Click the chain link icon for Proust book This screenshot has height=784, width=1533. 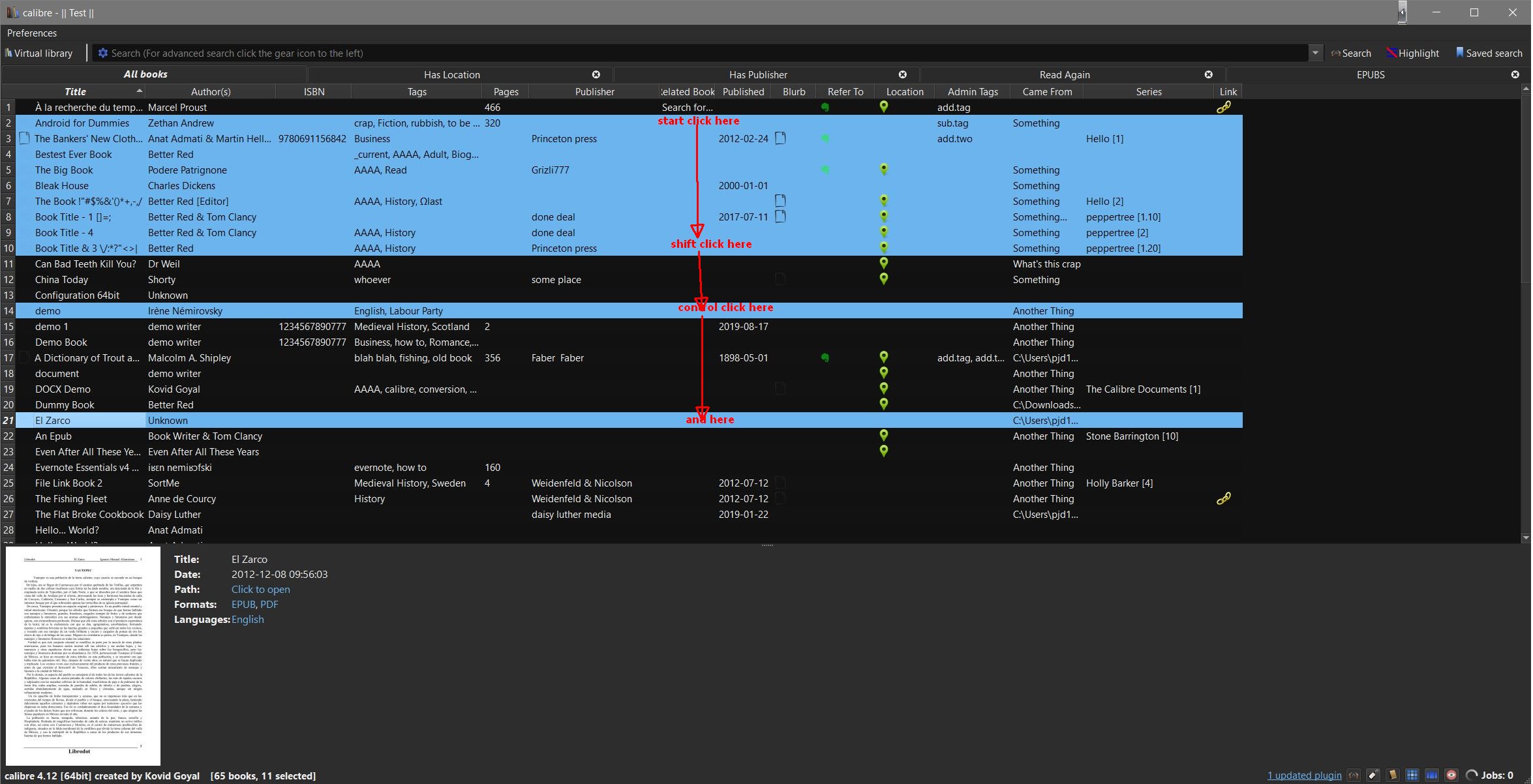pyautogui.click(x=1224, y=107)
